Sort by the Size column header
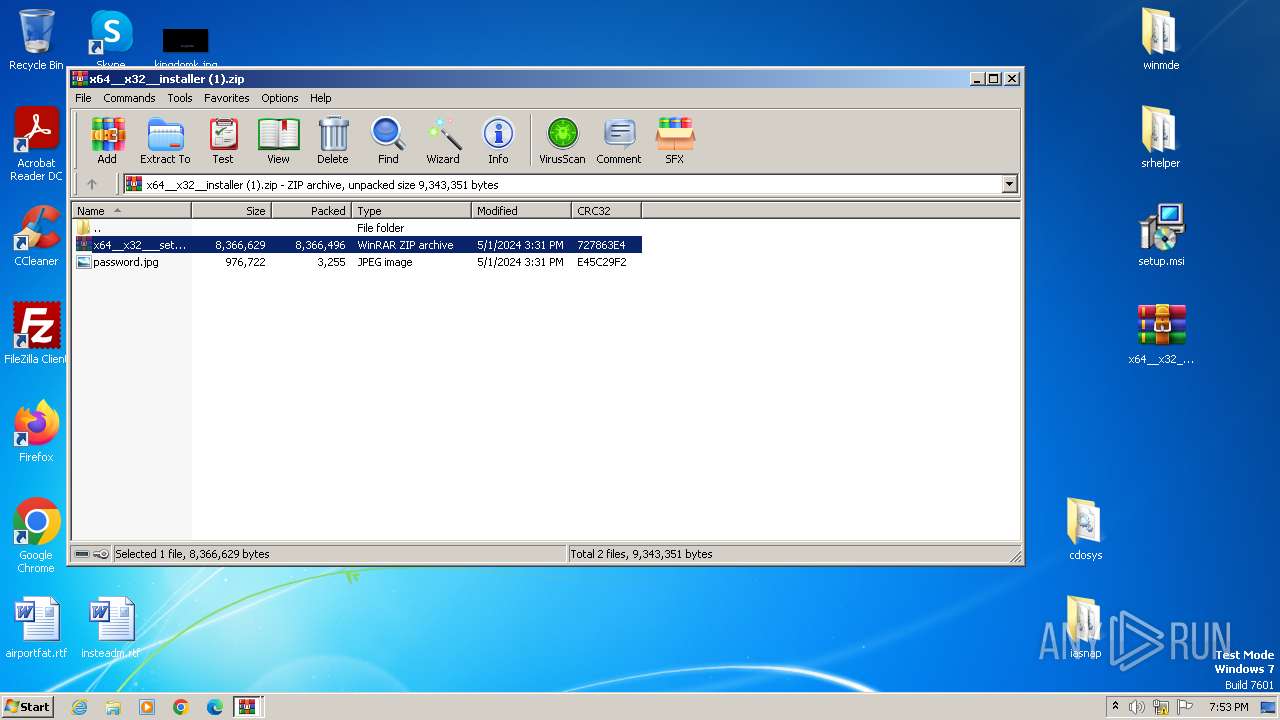 pos(231,210)
